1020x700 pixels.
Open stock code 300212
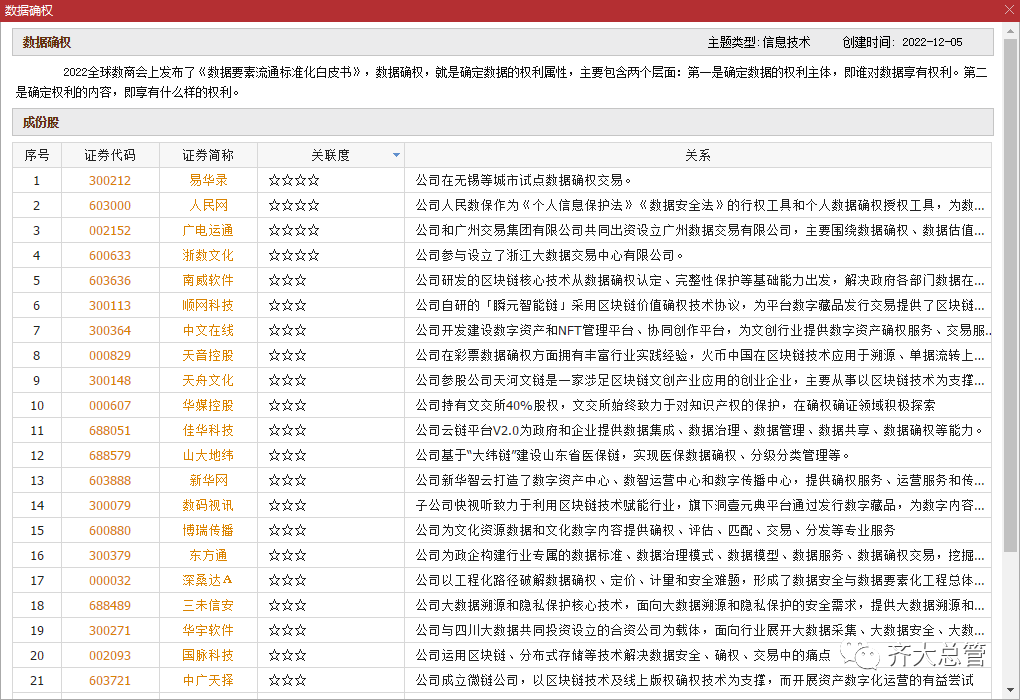tap(110, 180)
